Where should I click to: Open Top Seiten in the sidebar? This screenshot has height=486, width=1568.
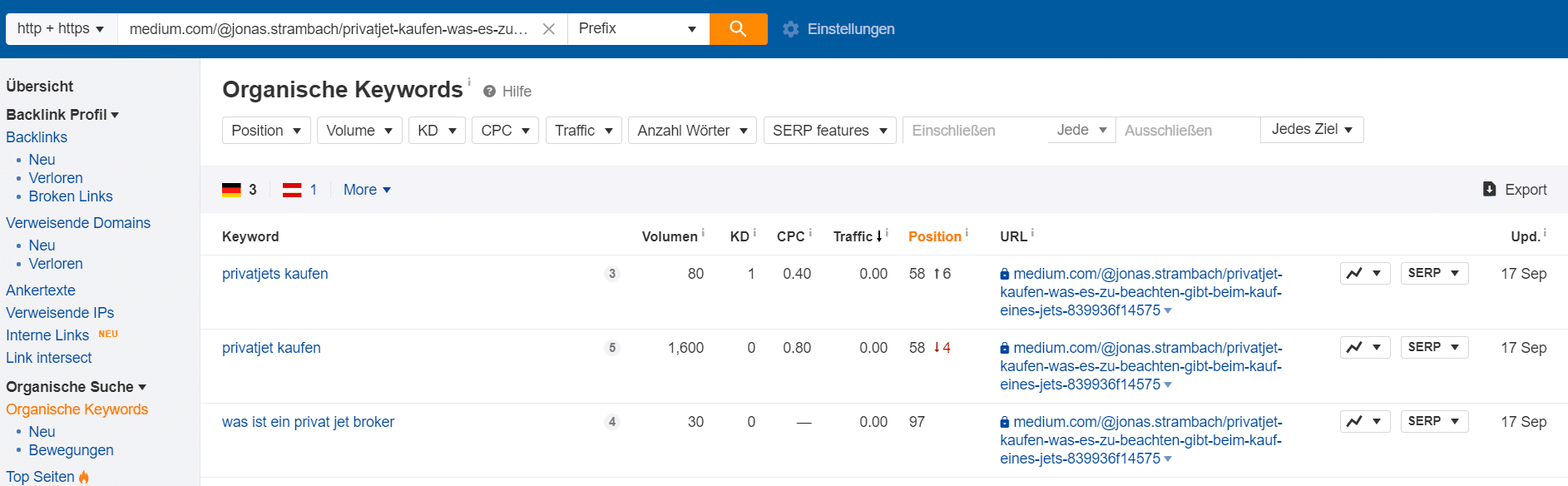[40, 477]
